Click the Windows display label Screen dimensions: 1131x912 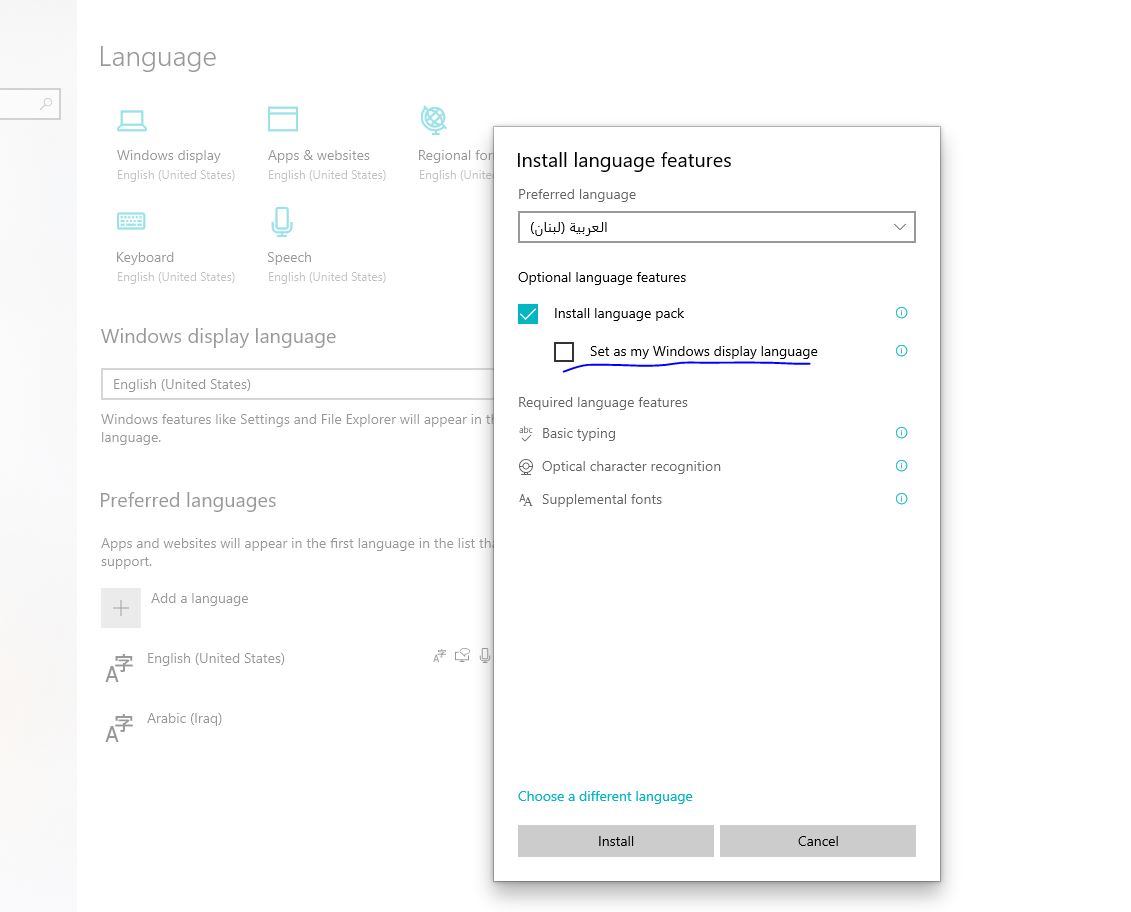(169, 155)
